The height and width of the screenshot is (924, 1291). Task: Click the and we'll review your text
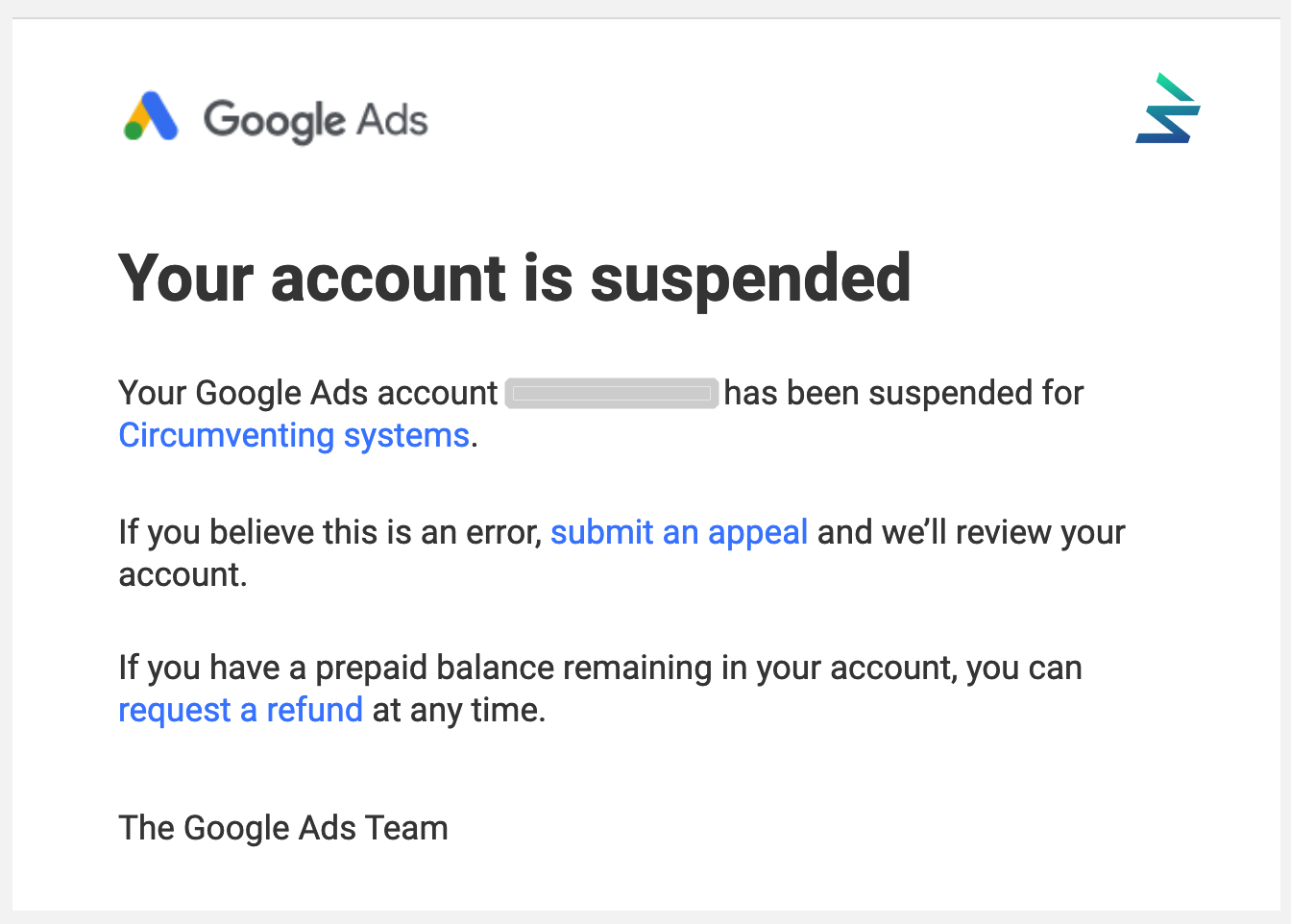[x=970, y=532]
